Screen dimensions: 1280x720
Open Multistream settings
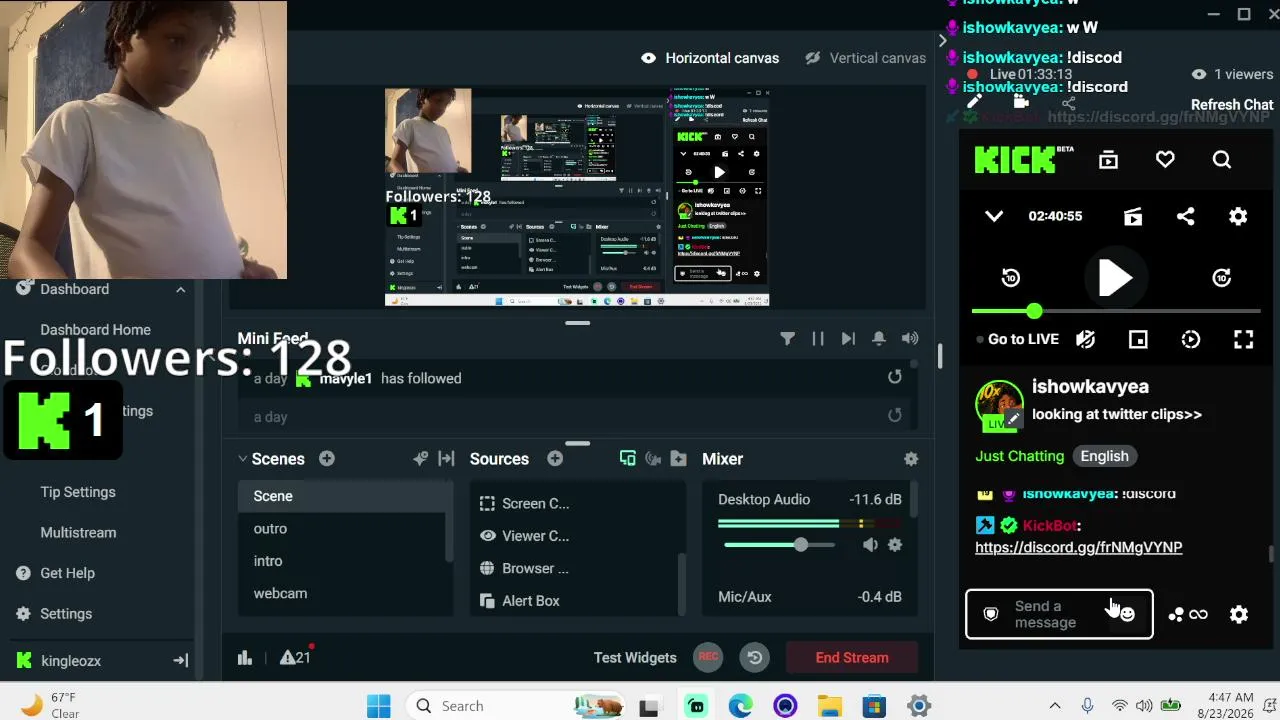(78, 533)
